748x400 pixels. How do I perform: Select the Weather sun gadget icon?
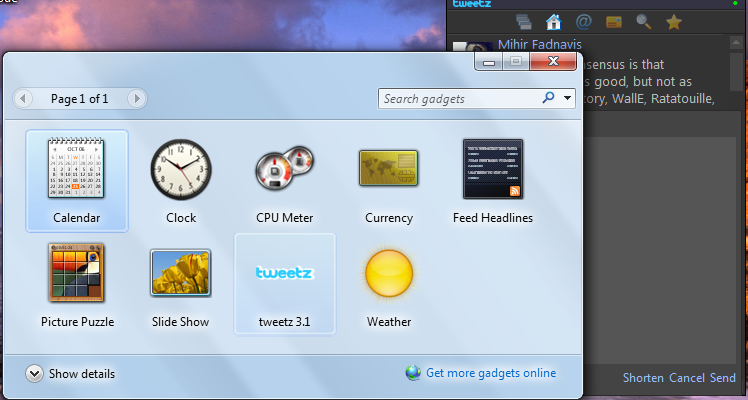[389, 273]
